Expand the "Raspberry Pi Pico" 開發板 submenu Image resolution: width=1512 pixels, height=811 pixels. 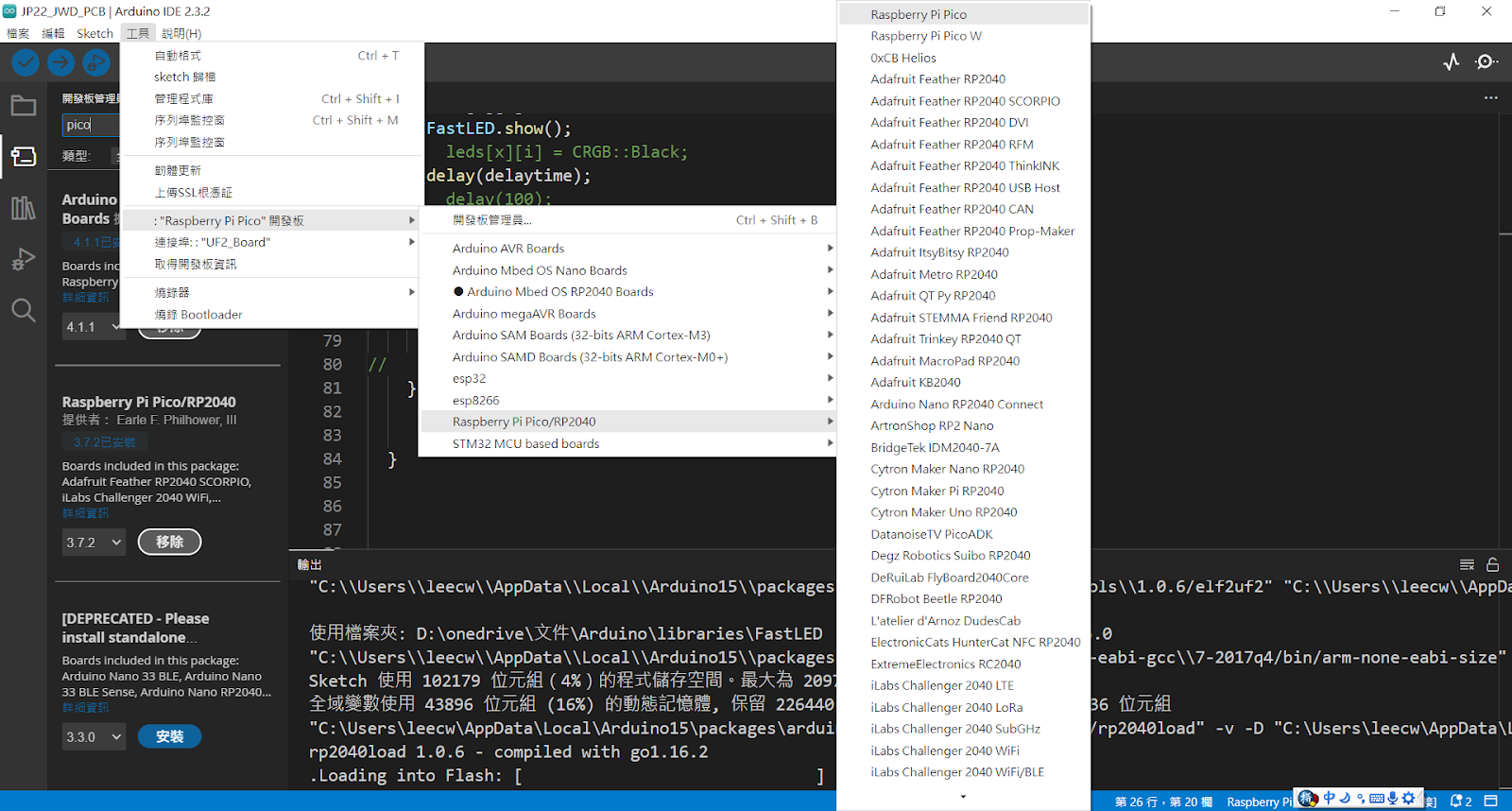click(x=269, y=220)
